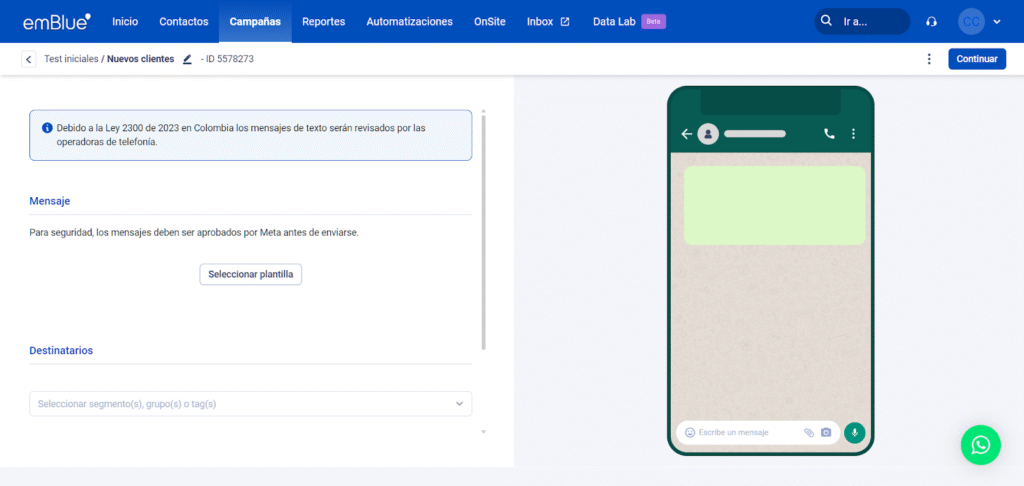Click the headset support icon
1024x486 pixels.
(x=932, y=21)
